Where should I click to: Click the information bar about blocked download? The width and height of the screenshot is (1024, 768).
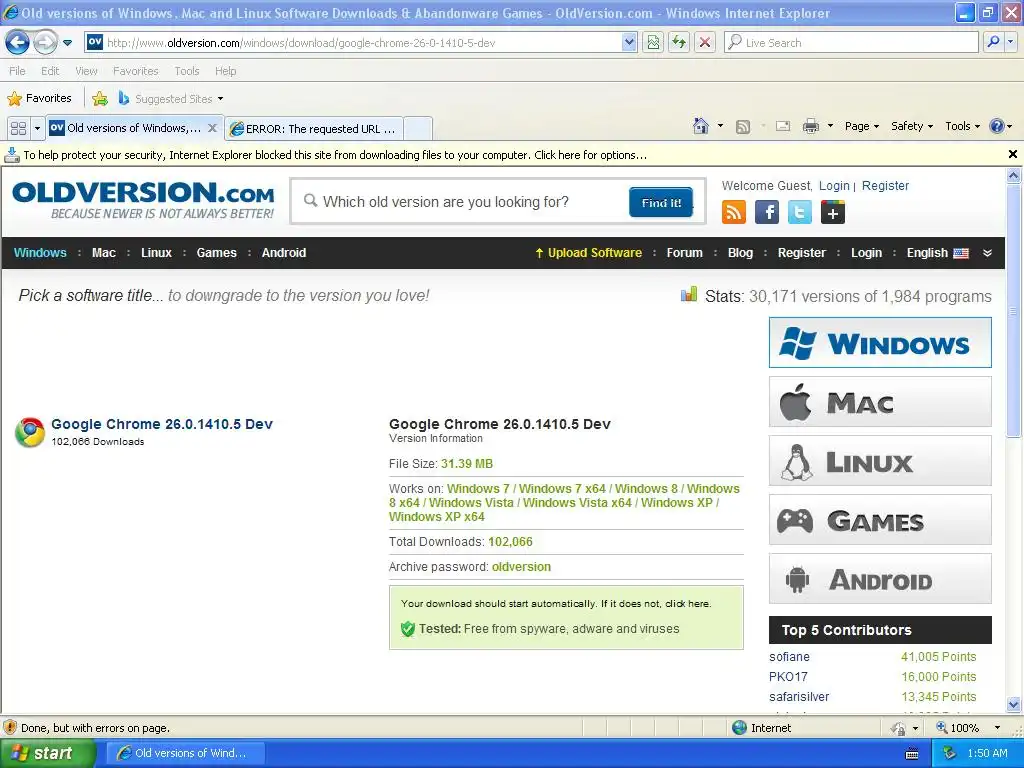tap(503, 155)
